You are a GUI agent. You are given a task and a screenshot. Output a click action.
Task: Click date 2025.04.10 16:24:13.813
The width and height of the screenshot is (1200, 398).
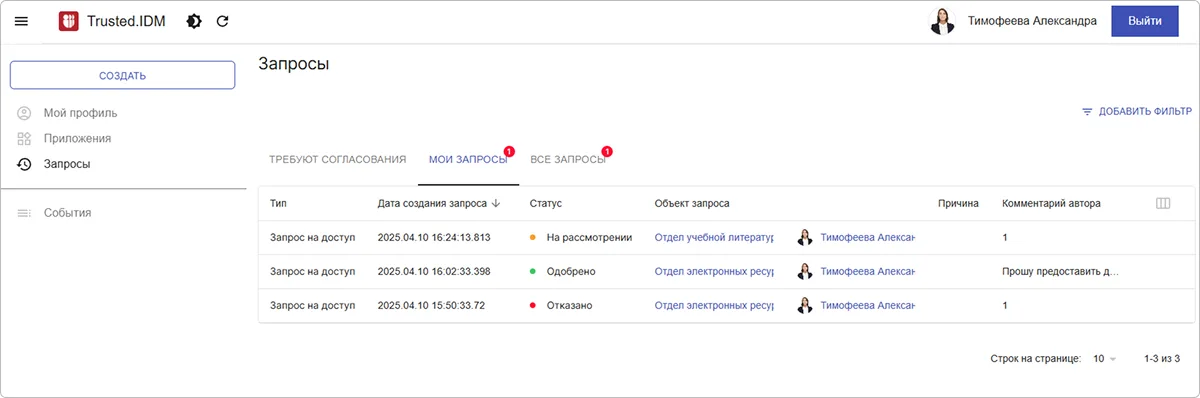(x=434, y=238)
